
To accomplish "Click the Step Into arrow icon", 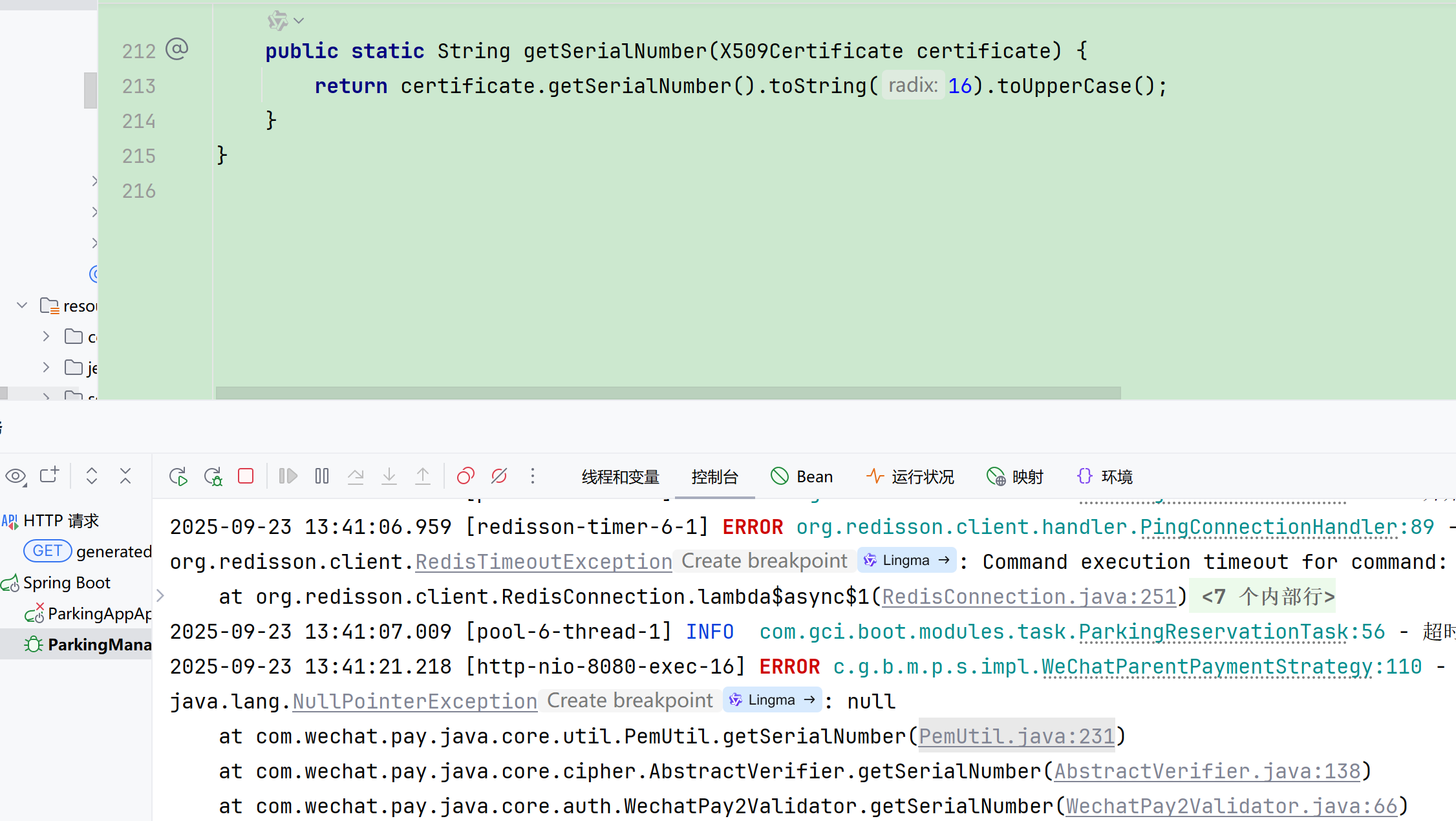I will (x=389, y=476).
